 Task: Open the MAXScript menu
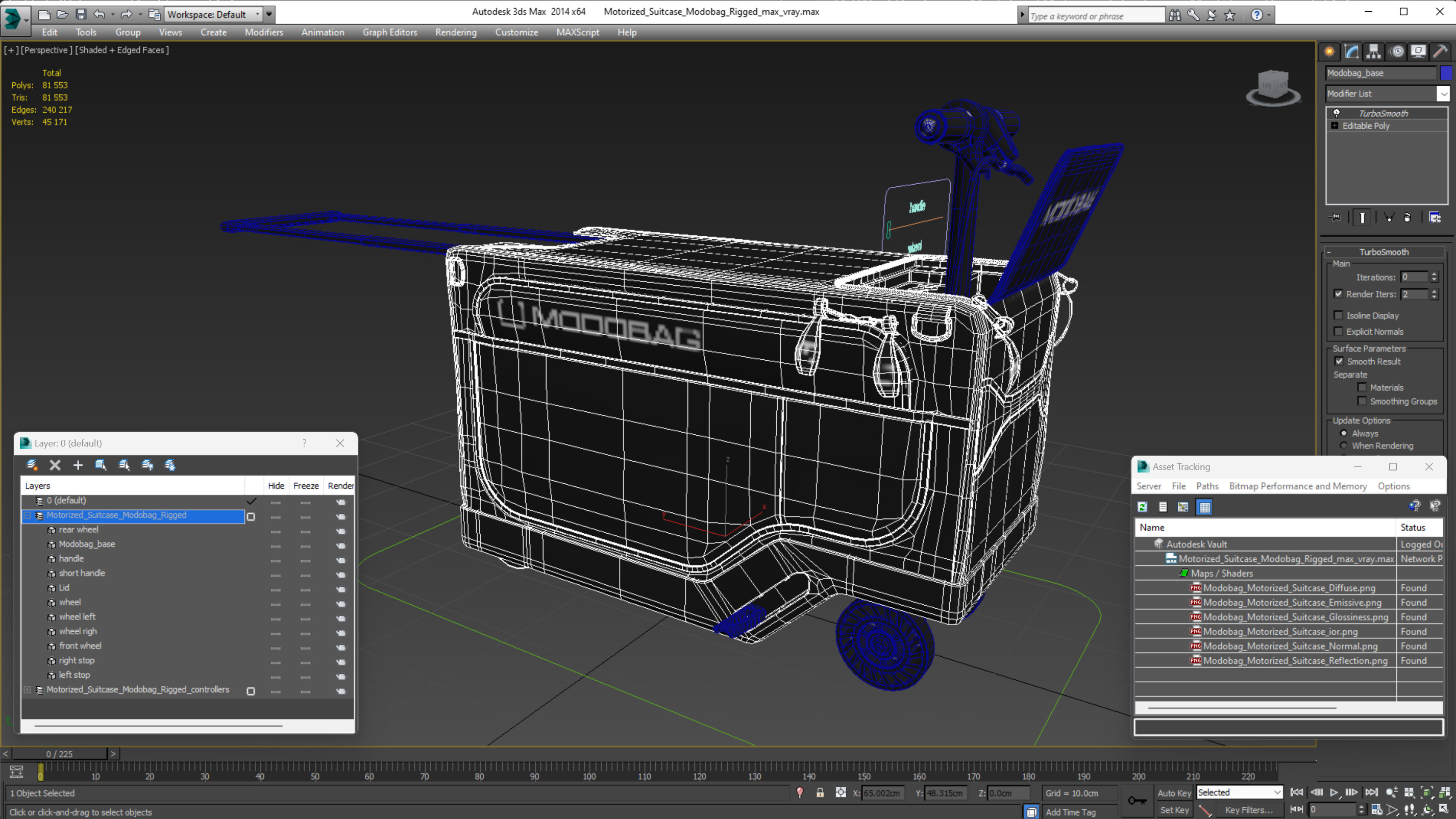coord(578,32)
